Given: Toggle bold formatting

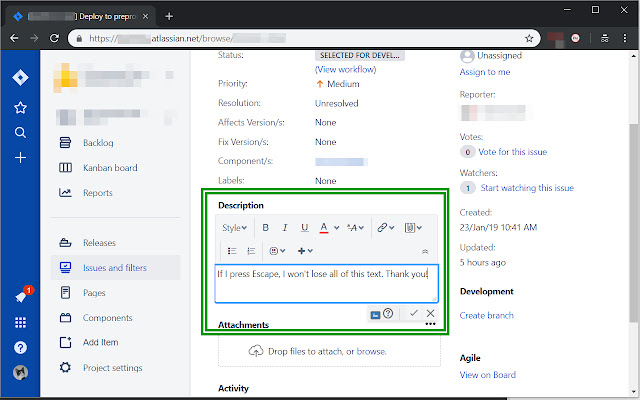Looking at the screenshot, I should [265, 228].
